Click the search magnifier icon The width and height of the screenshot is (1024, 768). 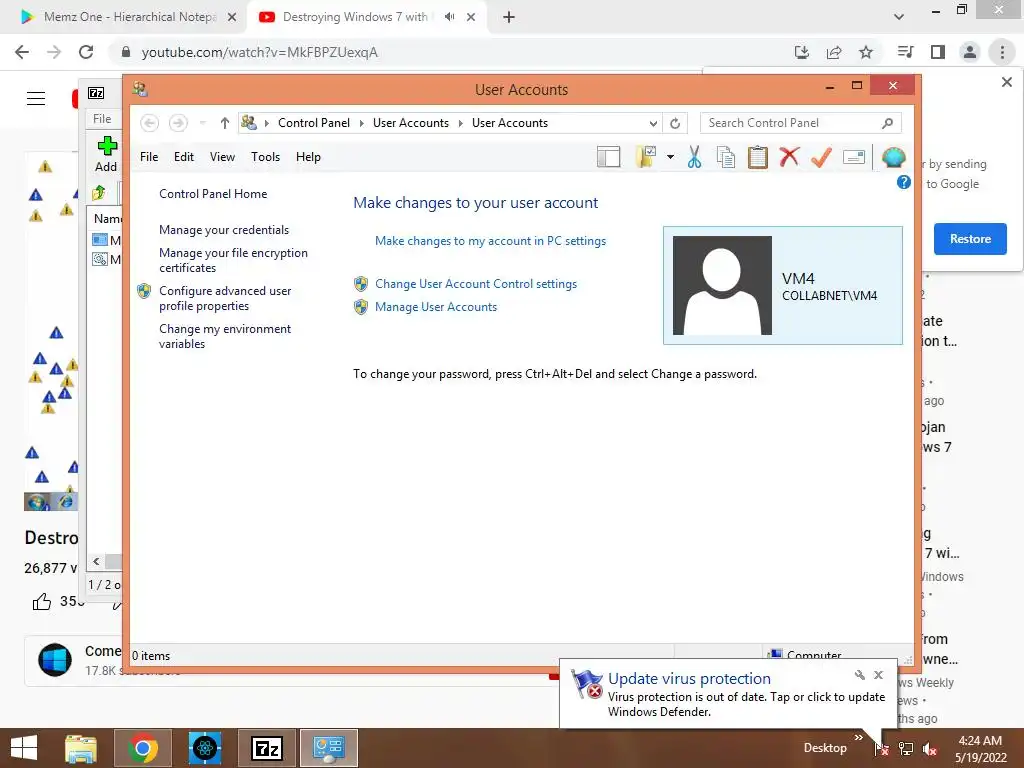887,123
